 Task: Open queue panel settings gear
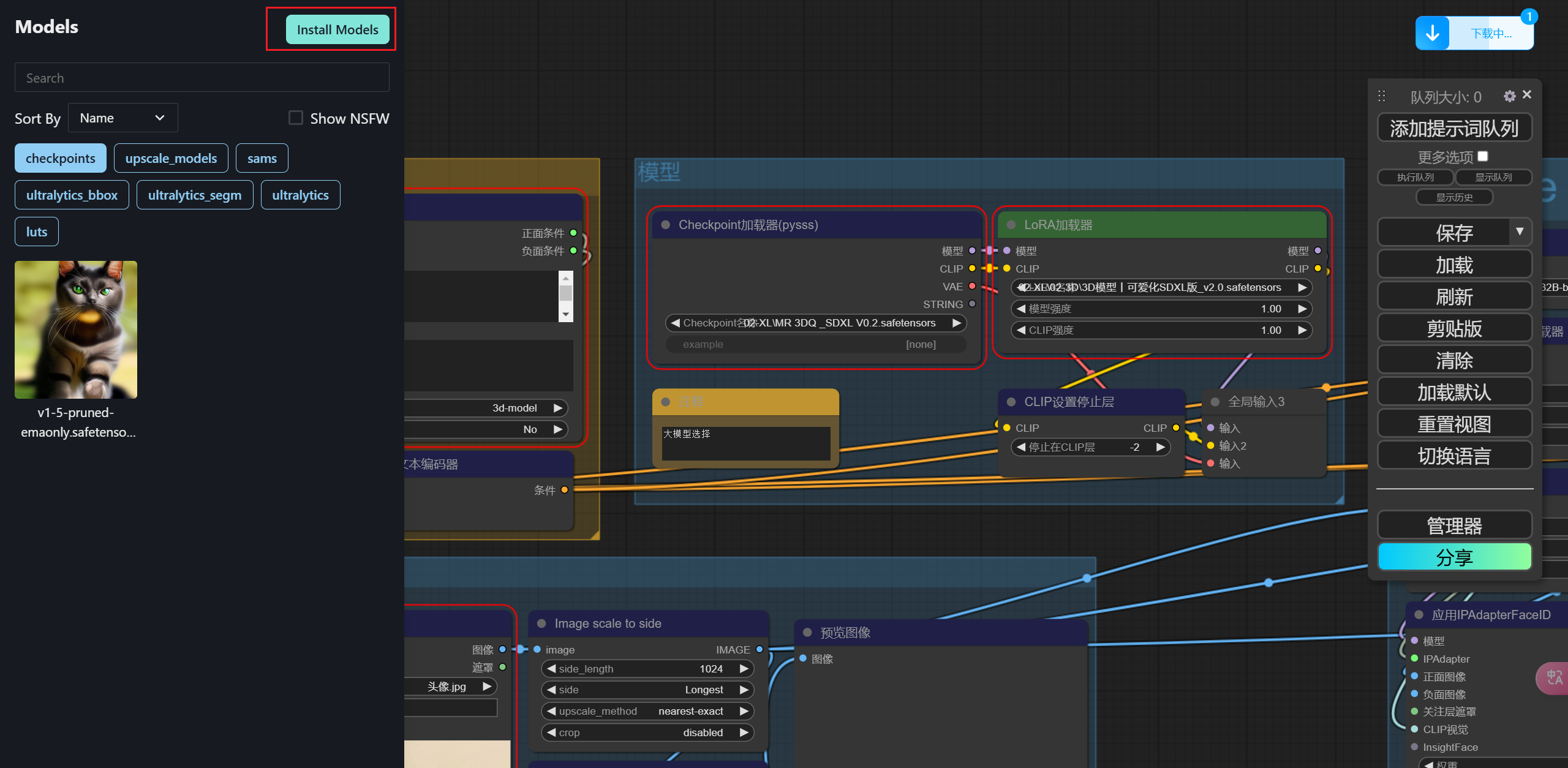point(1509,96)
